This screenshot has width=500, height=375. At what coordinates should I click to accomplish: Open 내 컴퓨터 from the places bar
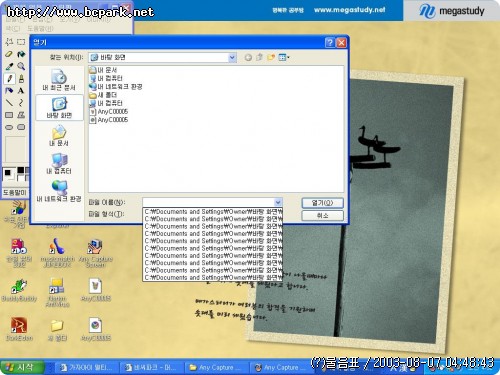(59, 164)
